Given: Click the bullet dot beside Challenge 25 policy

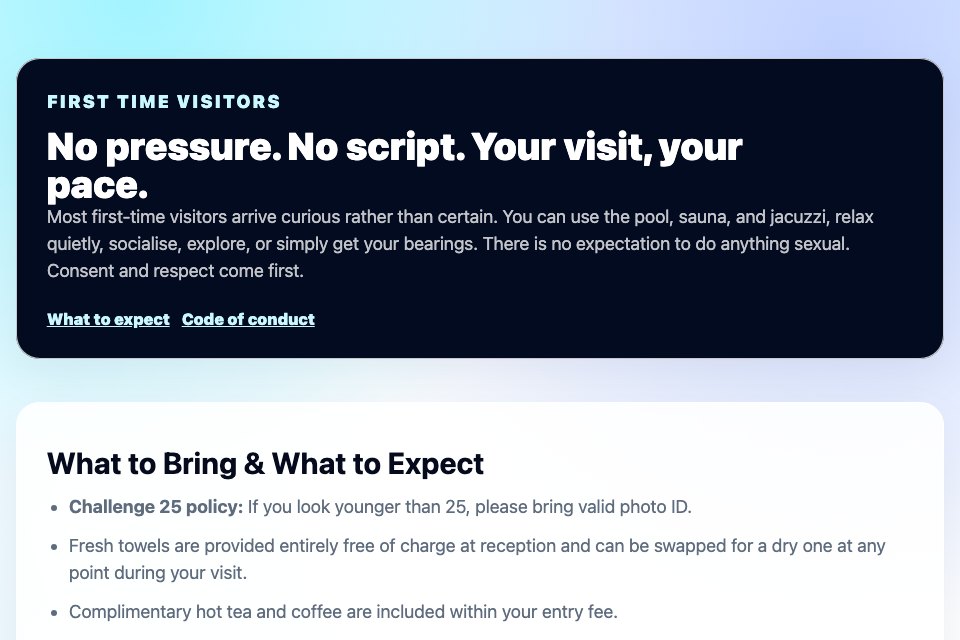Looking at the screenshot, I should pos(54,508).
